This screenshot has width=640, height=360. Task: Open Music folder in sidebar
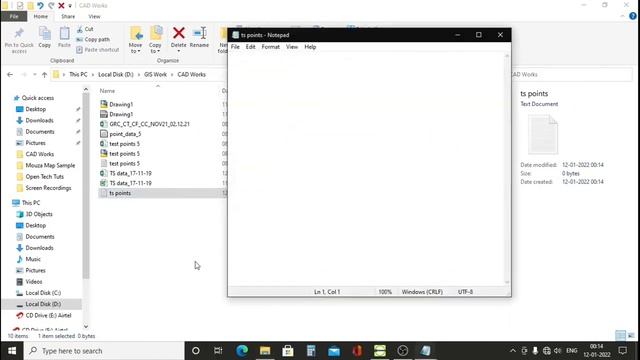[33, 259]
